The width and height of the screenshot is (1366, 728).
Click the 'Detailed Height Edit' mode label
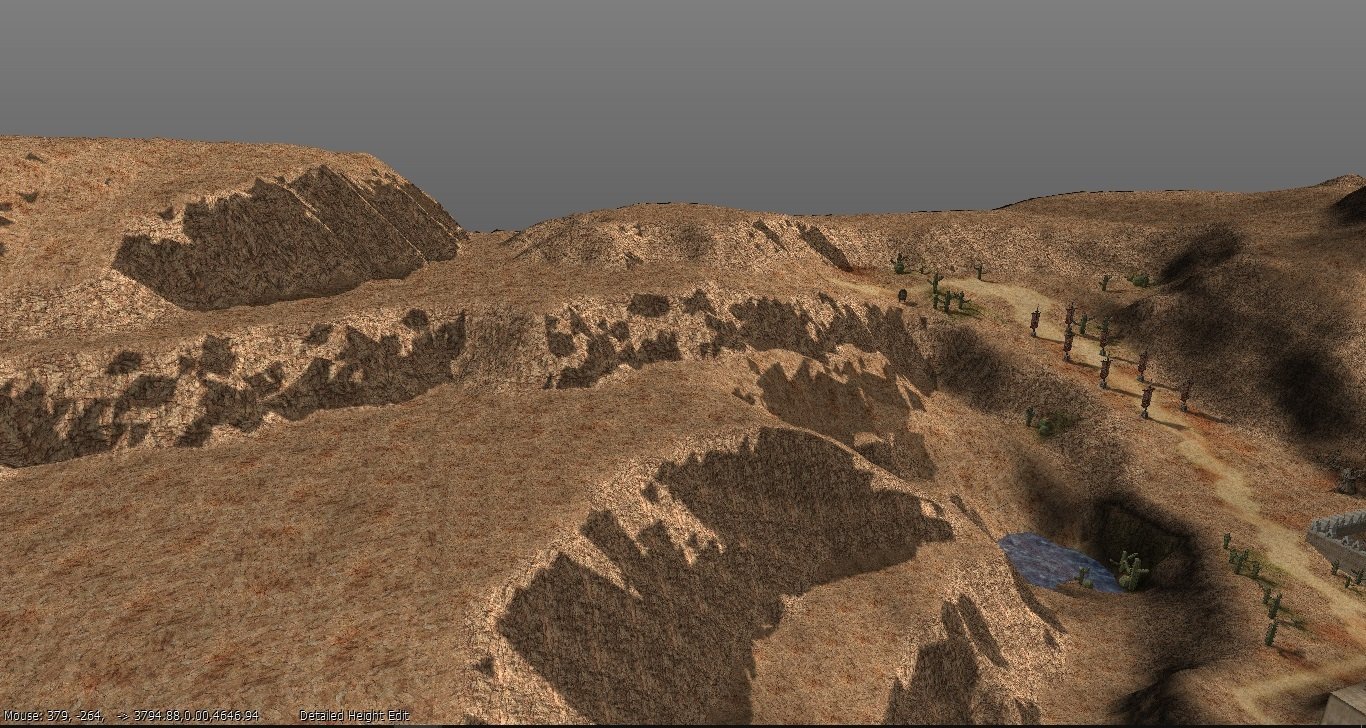[x=355, y=716]
